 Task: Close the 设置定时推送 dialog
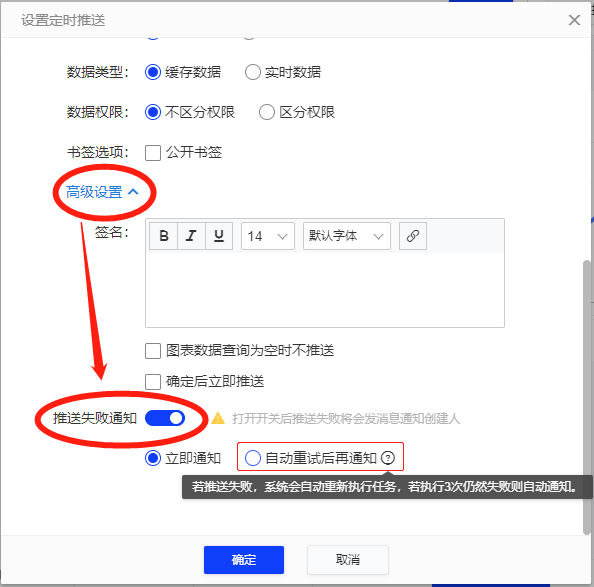click(574, 20)
